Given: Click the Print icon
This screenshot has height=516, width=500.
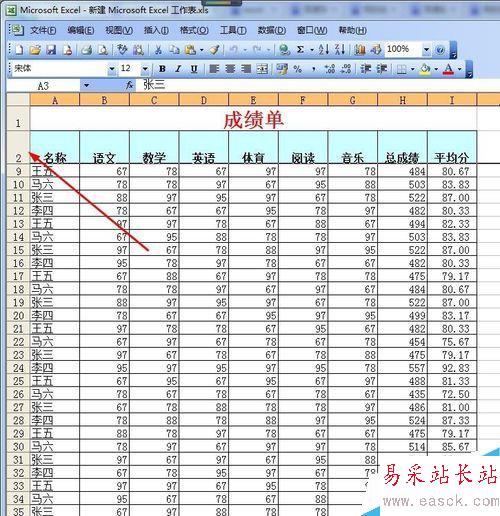Looking at the screenshot, I should (87, 50).
